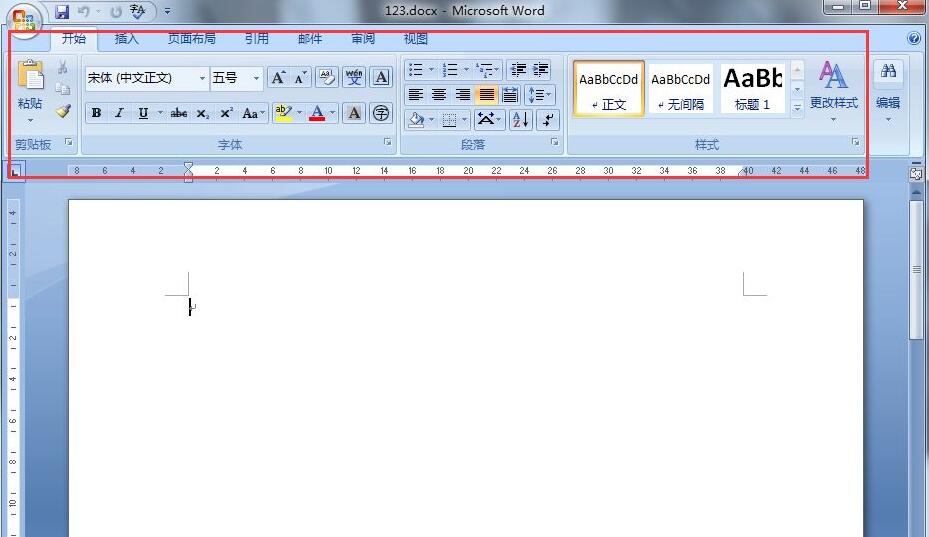Open font color dropdown arrow

[332, 113]
